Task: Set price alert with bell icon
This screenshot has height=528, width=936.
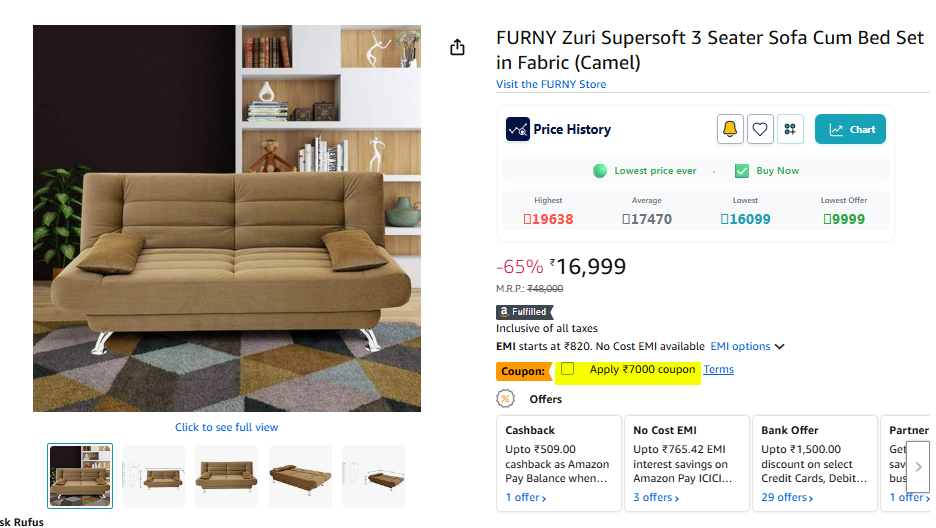Action: (729, 129)
